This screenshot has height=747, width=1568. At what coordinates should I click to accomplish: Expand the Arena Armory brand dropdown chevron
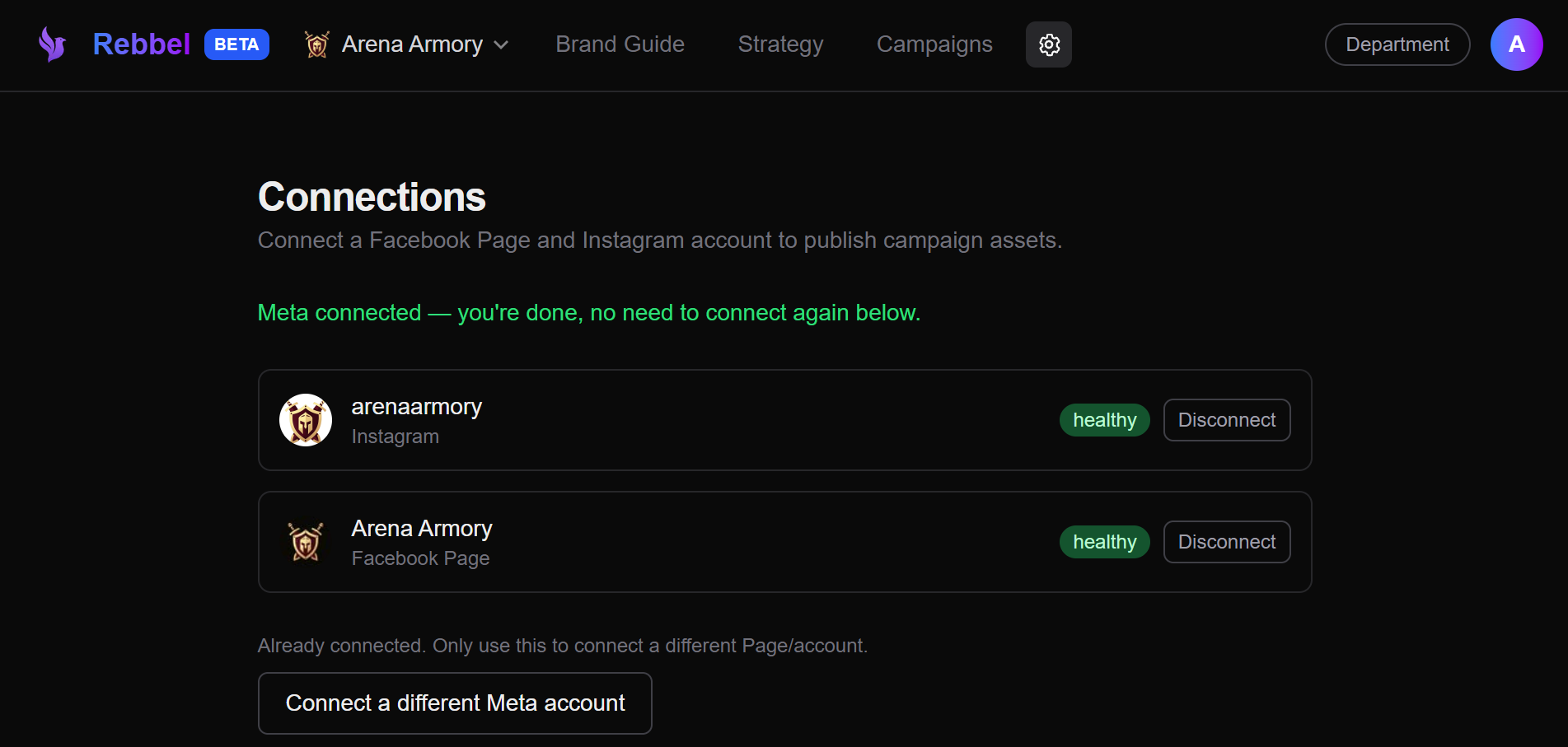click(501, 44)
